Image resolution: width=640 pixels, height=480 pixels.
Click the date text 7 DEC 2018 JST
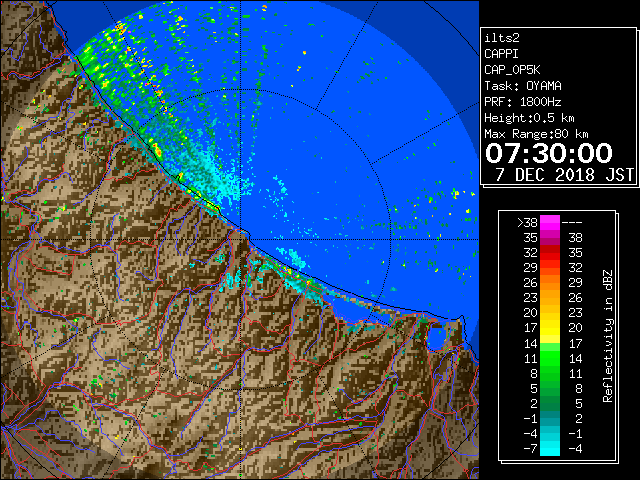click(564, 175)
